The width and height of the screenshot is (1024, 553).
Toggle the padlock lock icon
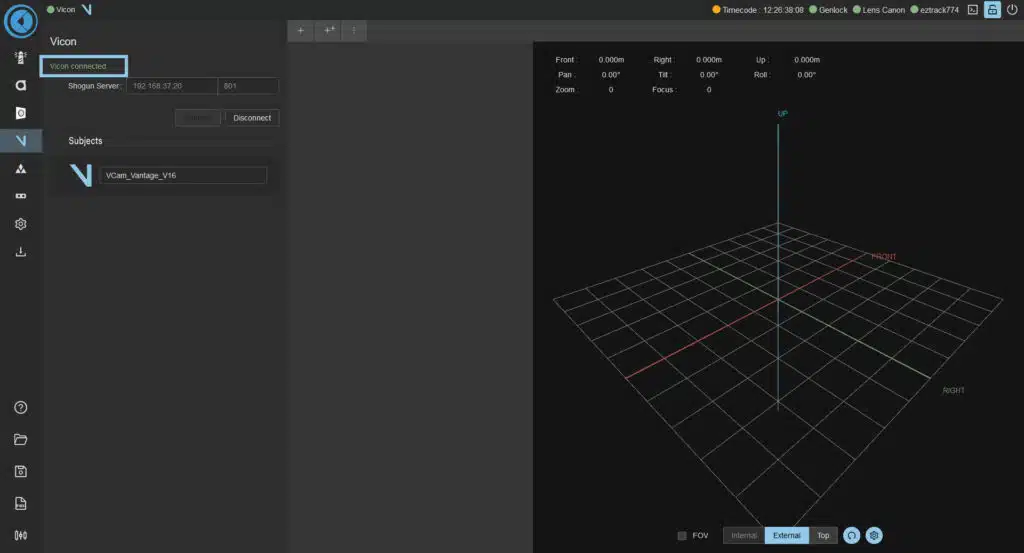coord(992,10)
